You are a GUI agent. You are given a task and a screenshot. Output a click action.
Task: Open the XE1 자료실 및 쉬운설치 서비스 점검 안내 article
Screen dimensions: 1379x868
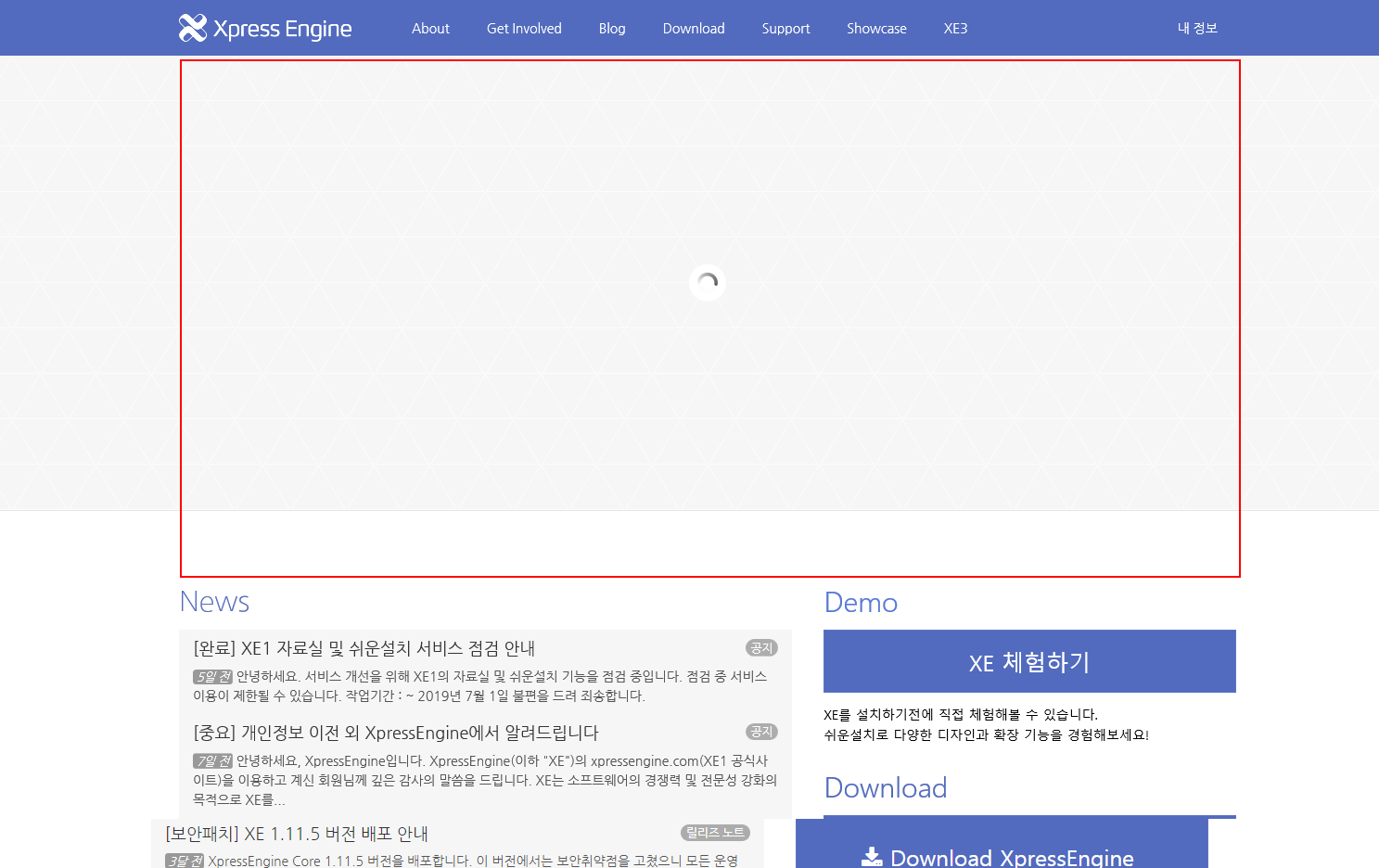(x=364, y=648)
